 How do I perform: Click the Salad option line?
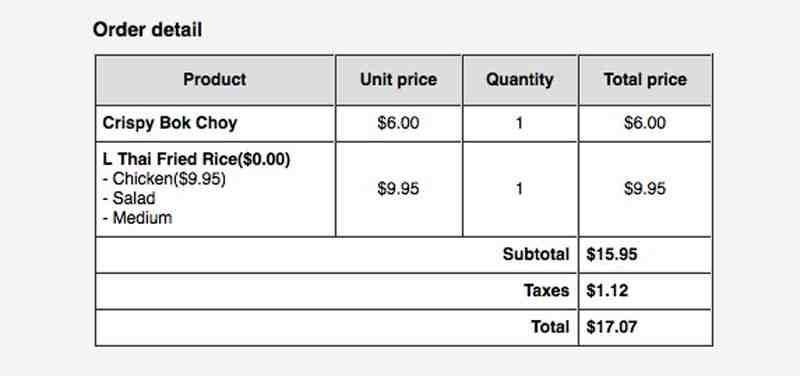(x=129, y=198)
